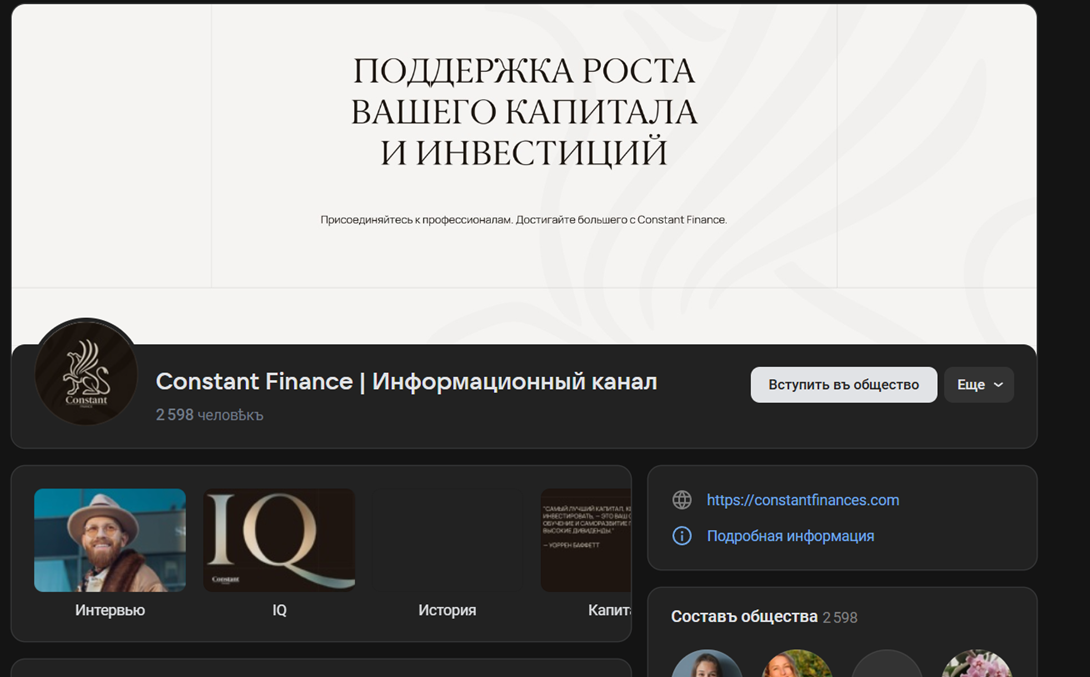This screenshot has height=677, width=1090.
Task: Open the first member avatar in Составъ общества
Action: click(706, 664)
